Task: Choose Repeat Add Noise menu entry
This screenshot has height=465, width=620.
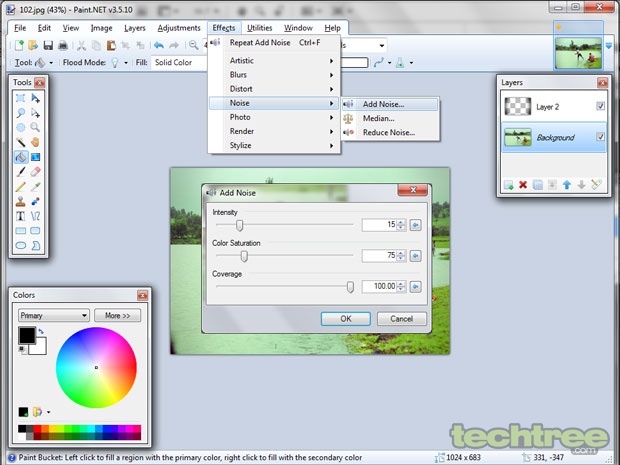Action: 274,43
